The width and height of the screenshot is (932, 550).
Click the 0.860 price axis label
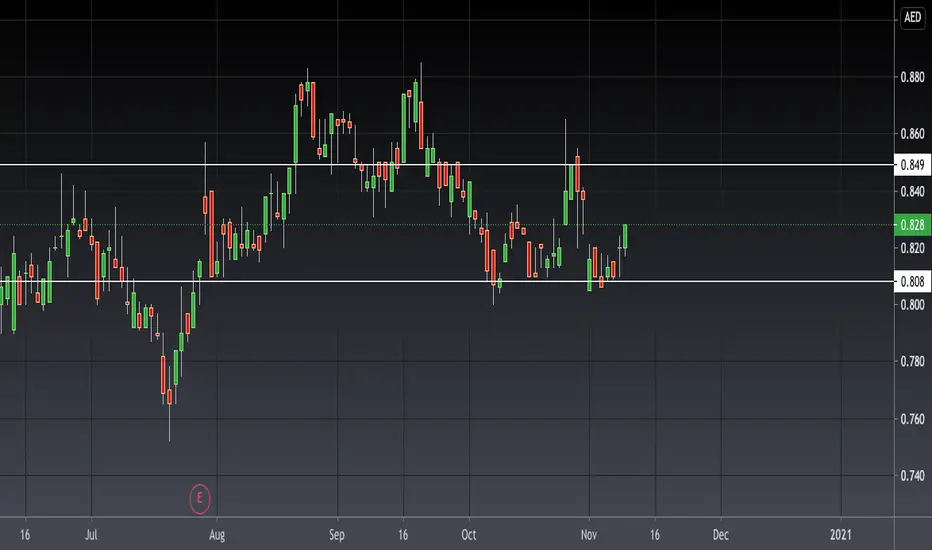click(x=912, y=134)
